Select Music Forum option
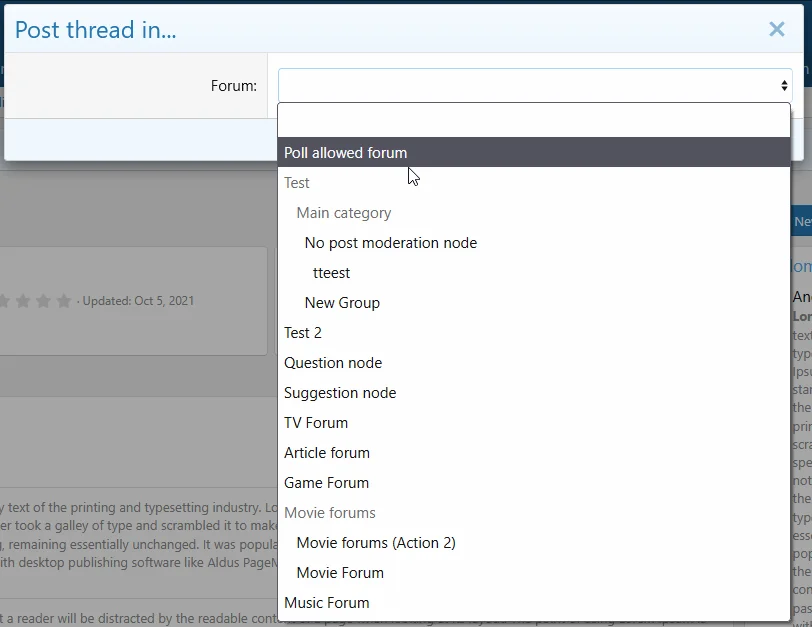The height and width of the screenshot is (627, 812). pos(326,603)
